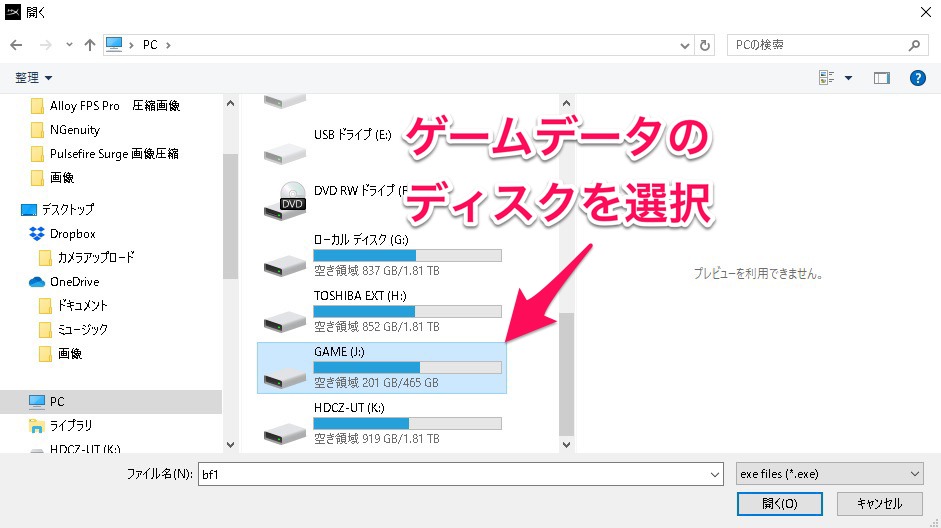Image resolution: width=941 pixels, height=528 pixels.
Task: Select PC in navigation pane
Action: 110,401
